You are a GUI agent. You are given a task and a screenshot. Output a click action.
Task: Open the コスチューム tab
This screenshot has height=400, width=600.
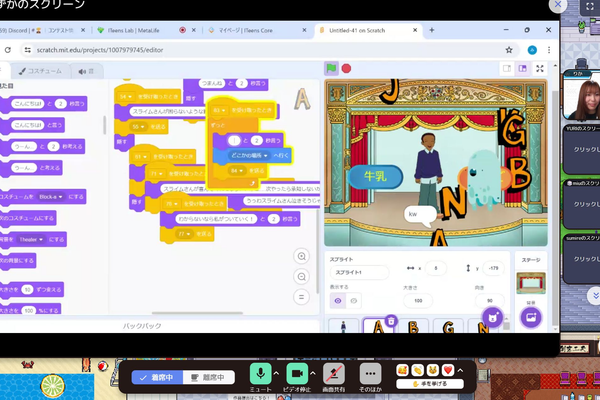coord(41,71)
